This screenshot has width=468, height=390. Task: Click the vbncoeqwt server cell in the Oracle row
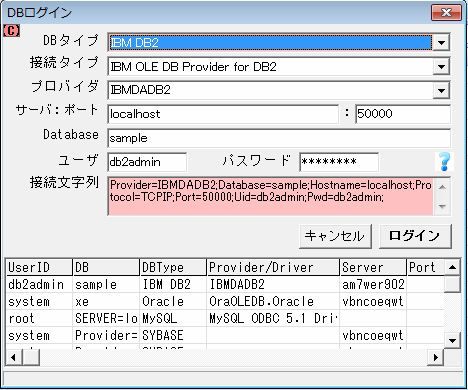(x=373, y=302)
